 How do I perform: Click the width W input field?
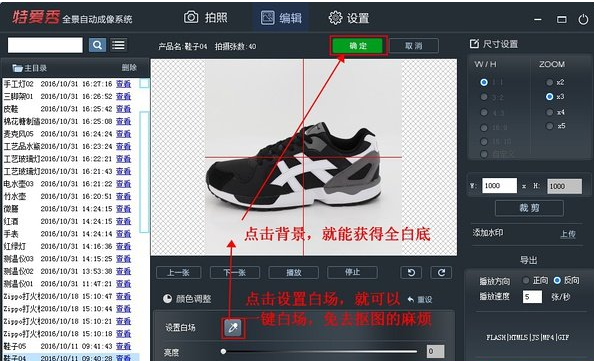(499, 186)
